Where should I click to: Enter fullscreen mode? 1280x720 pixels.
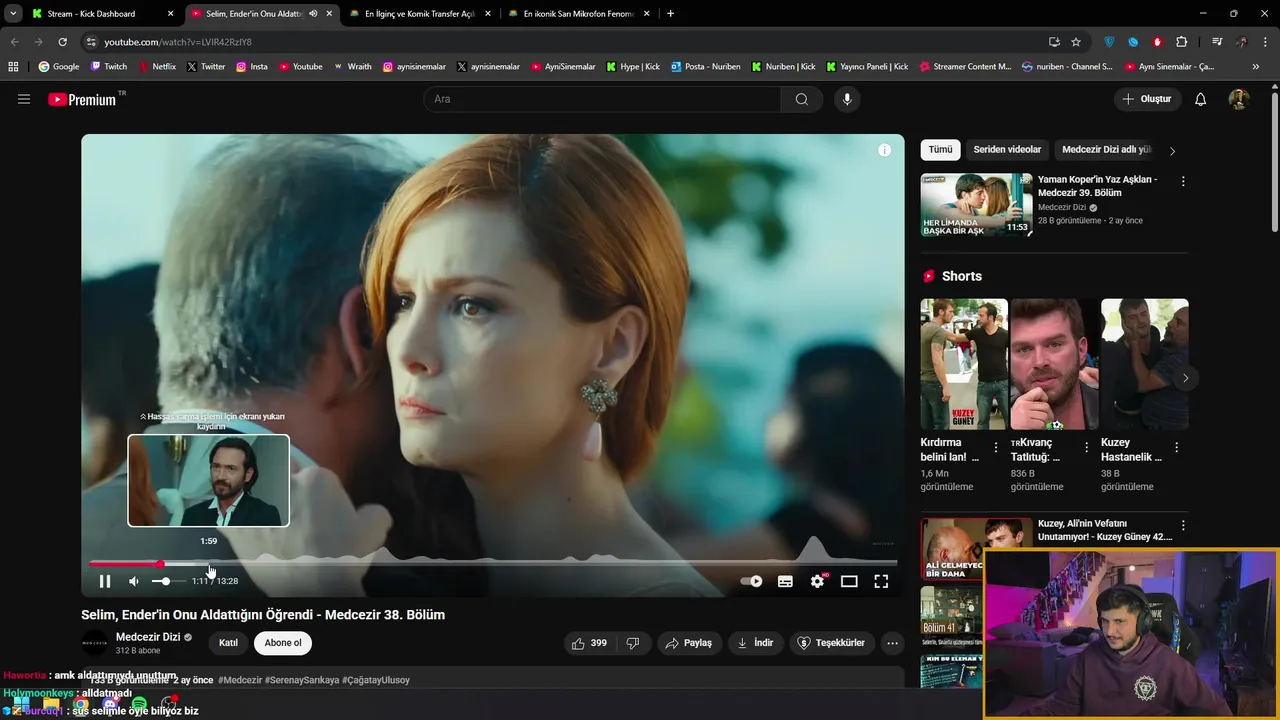[x=881, y=581]
